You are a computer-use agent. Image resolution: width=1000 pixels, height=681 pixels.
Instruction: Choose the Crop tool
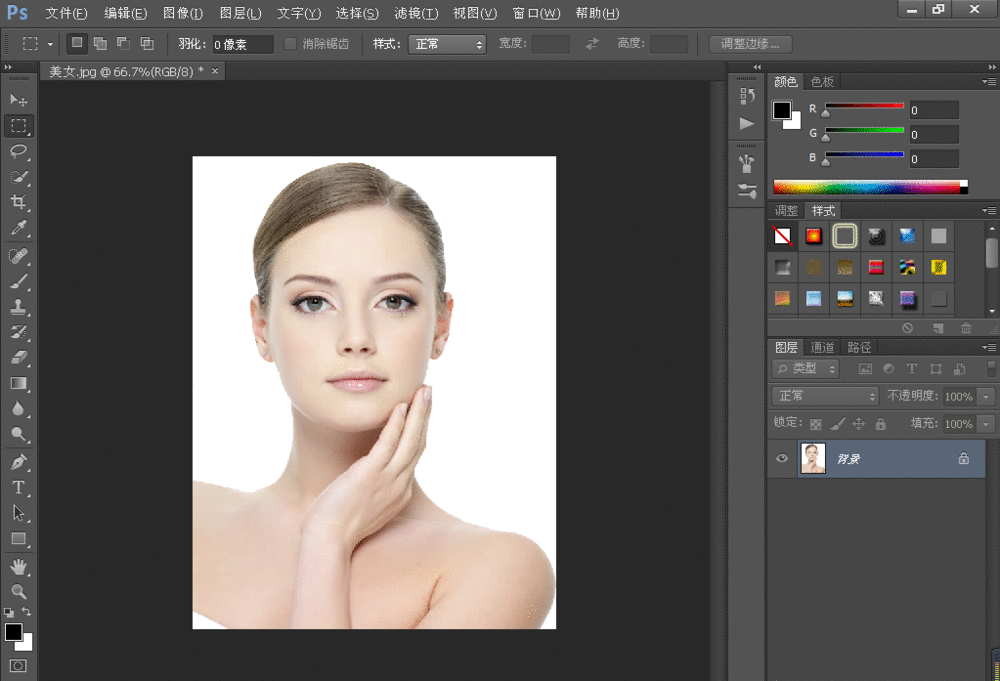[19, 203]
